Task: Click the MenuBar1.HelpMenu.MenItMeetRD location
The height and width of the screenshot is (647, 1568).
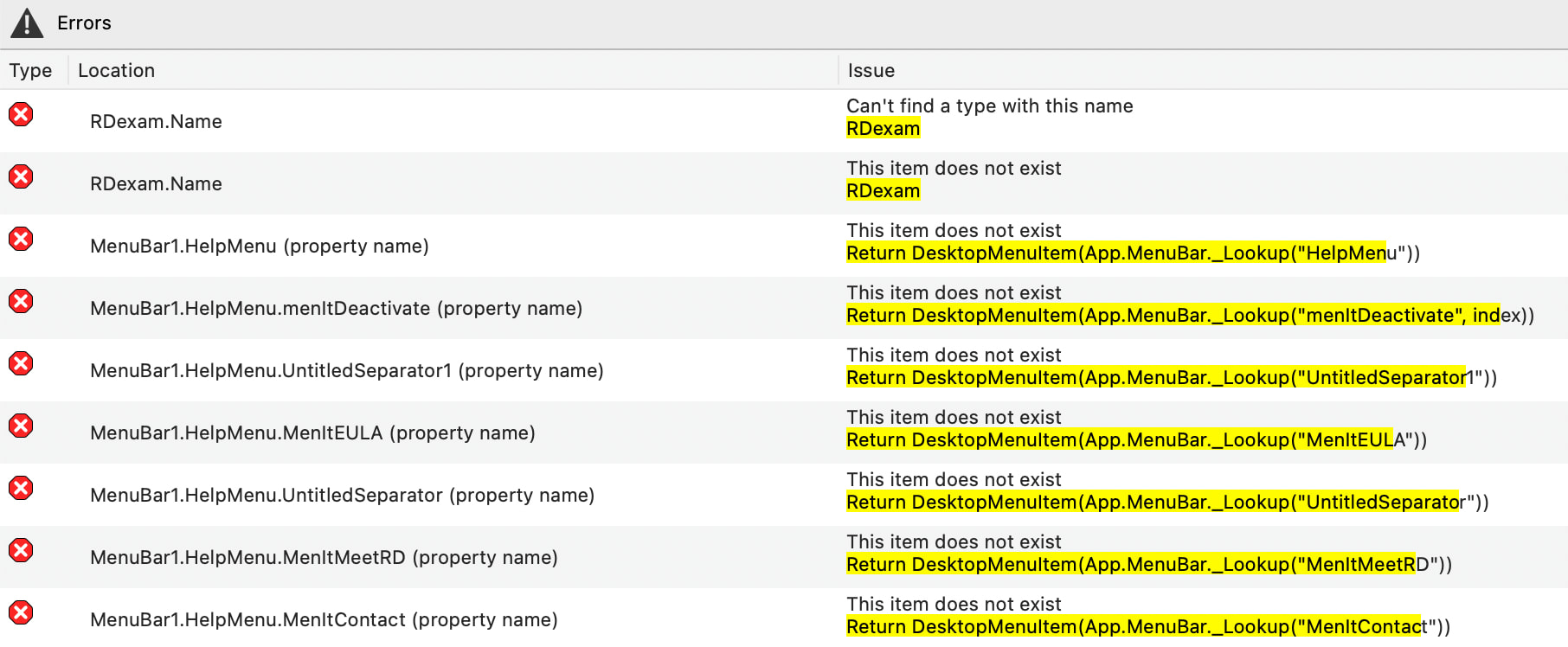Action: (x=324, y=558)
